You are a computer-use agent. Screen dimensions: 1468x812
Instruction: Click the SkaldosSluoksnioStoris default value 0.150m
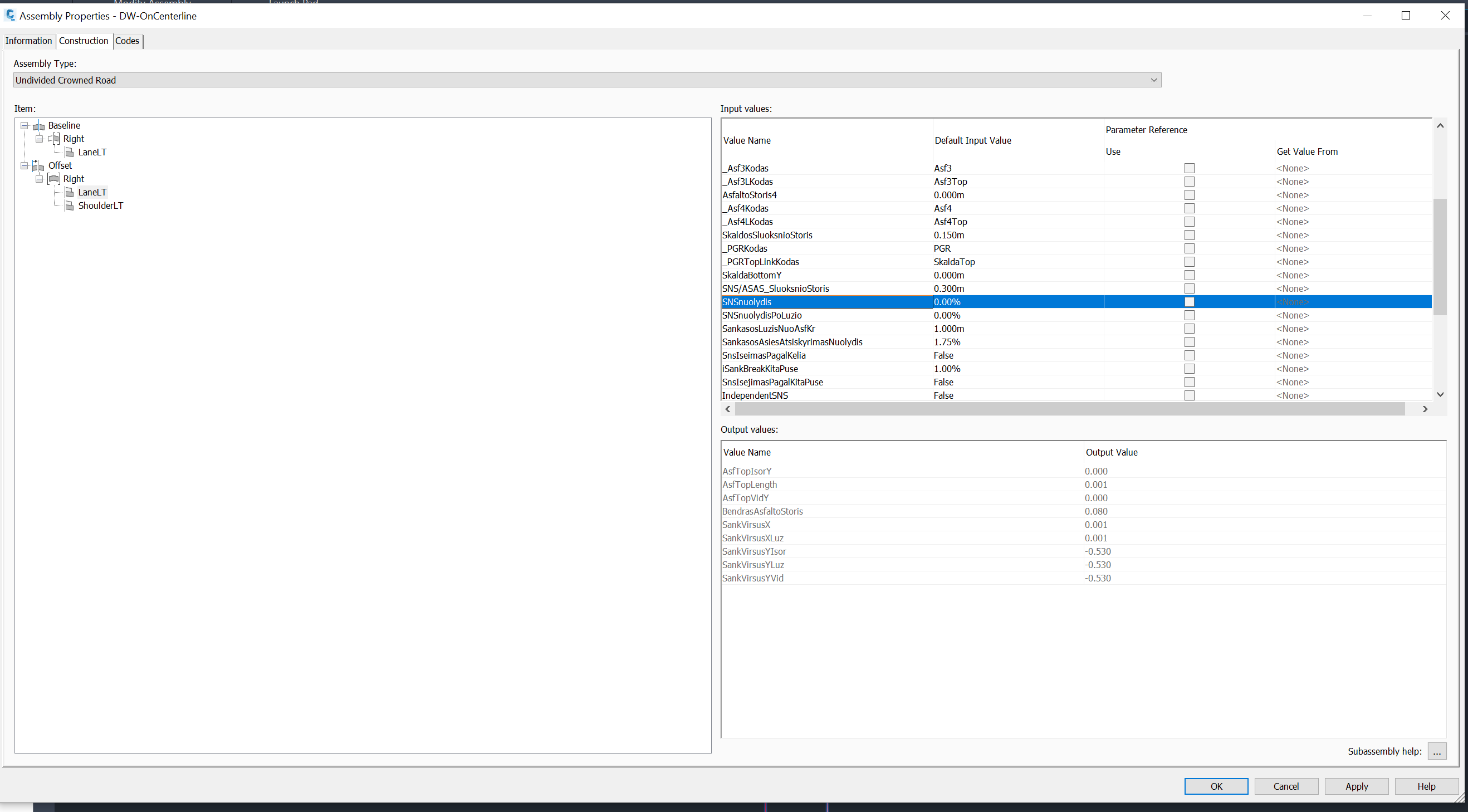949,236
